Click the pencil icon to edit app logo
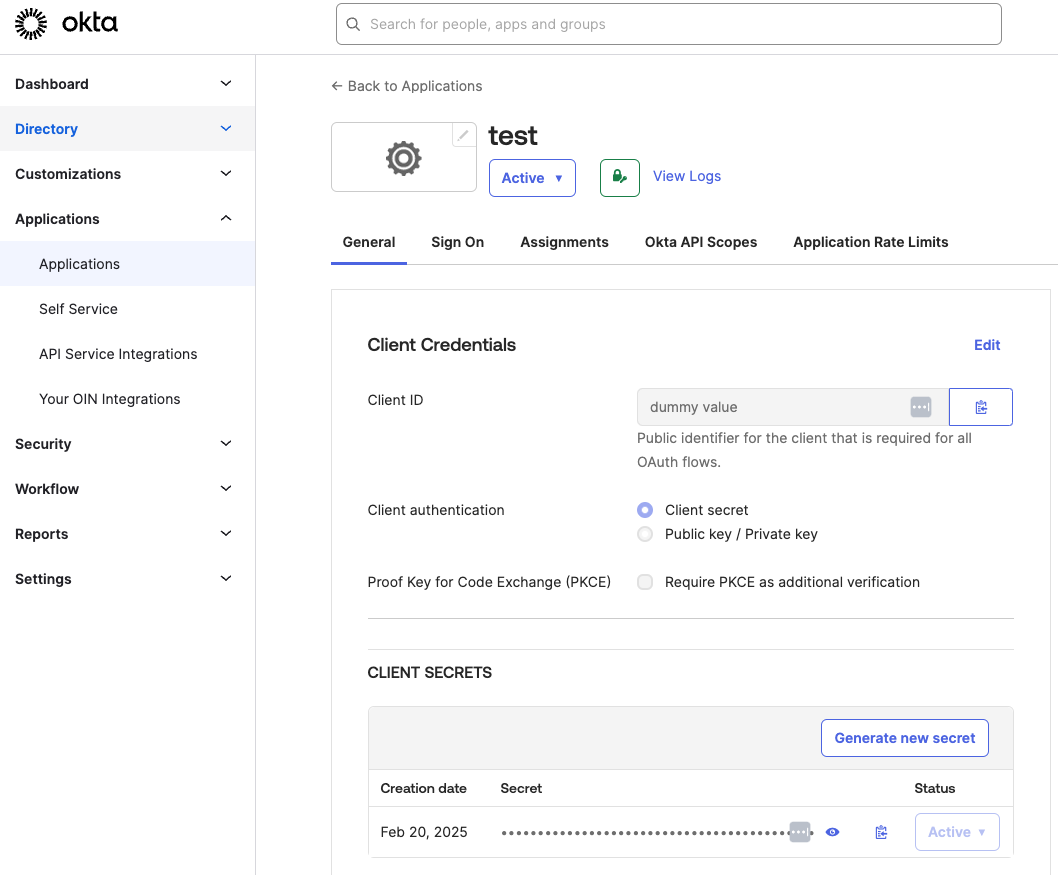 pyautogui.click(x=463, y=135)
